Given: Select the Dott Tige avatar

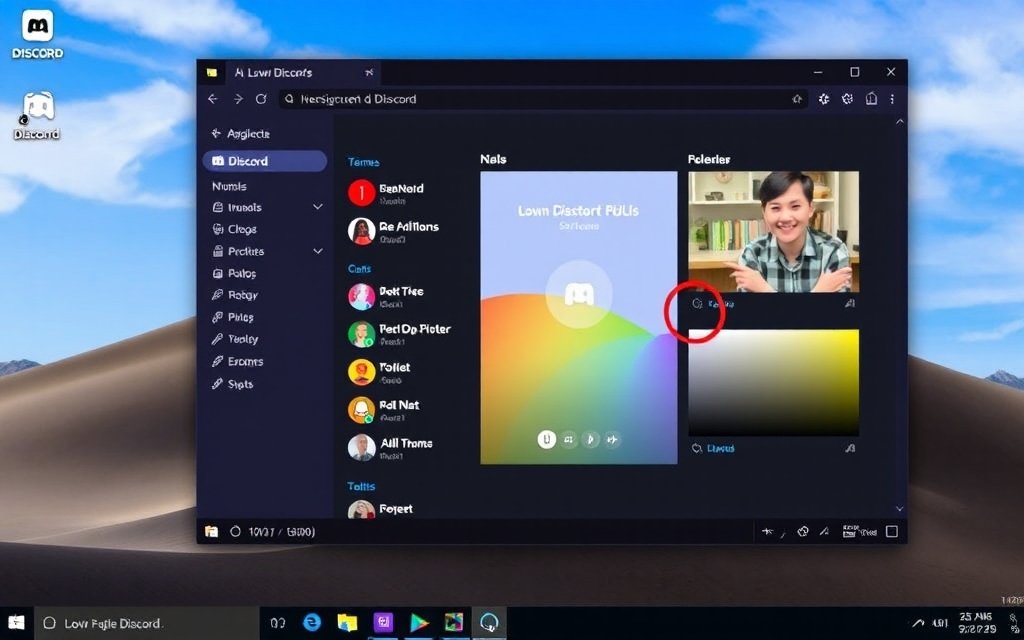Looking at the screenshot, I should click(x=361, y=296).
